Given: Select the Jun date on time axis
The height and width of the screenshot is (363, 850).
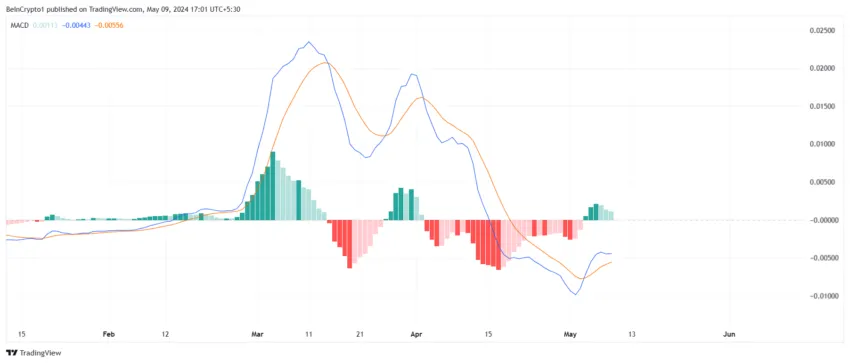Looking at the screenshot, I should click(729, 334).
